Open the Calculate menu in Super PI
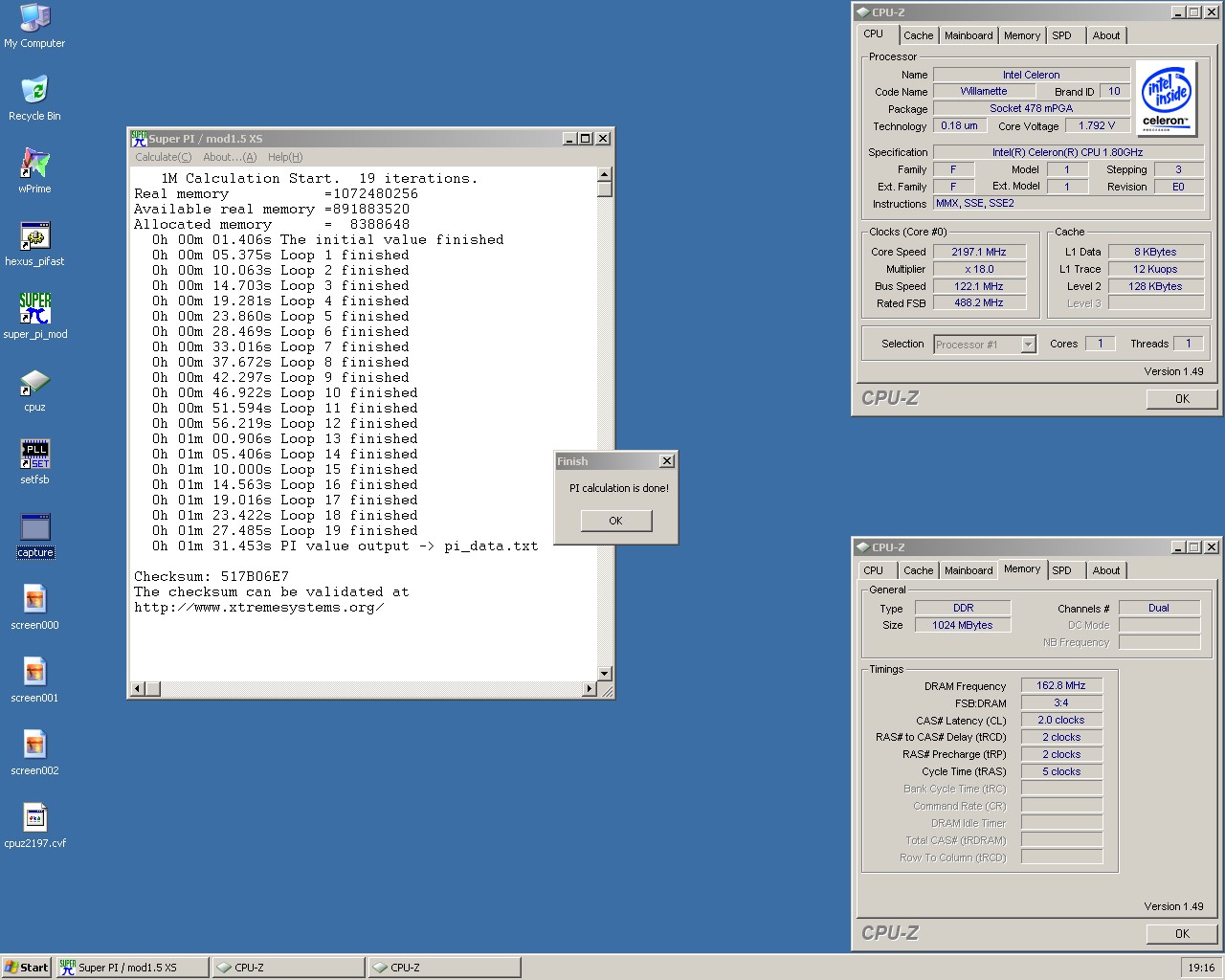 163,157
